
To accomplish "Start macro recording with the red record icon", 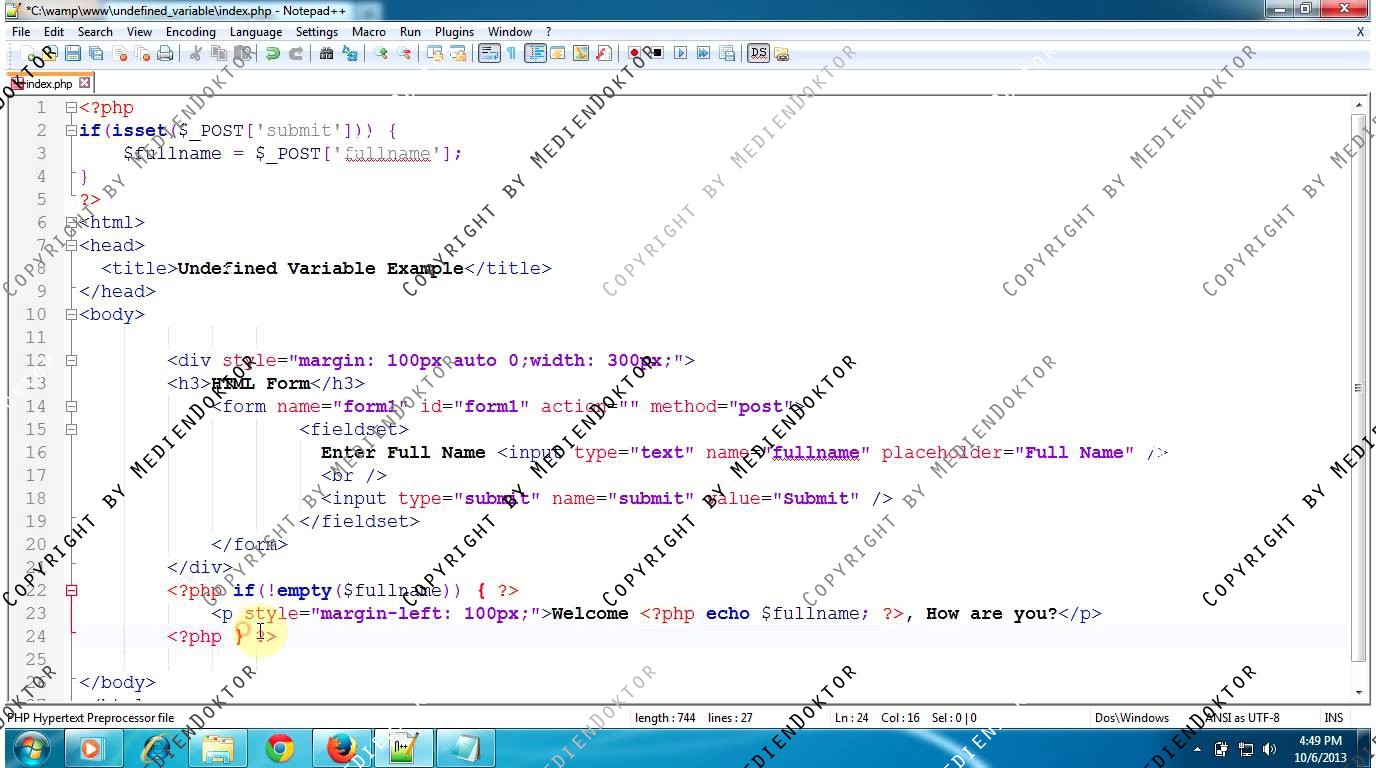I will tap(634, 54).
